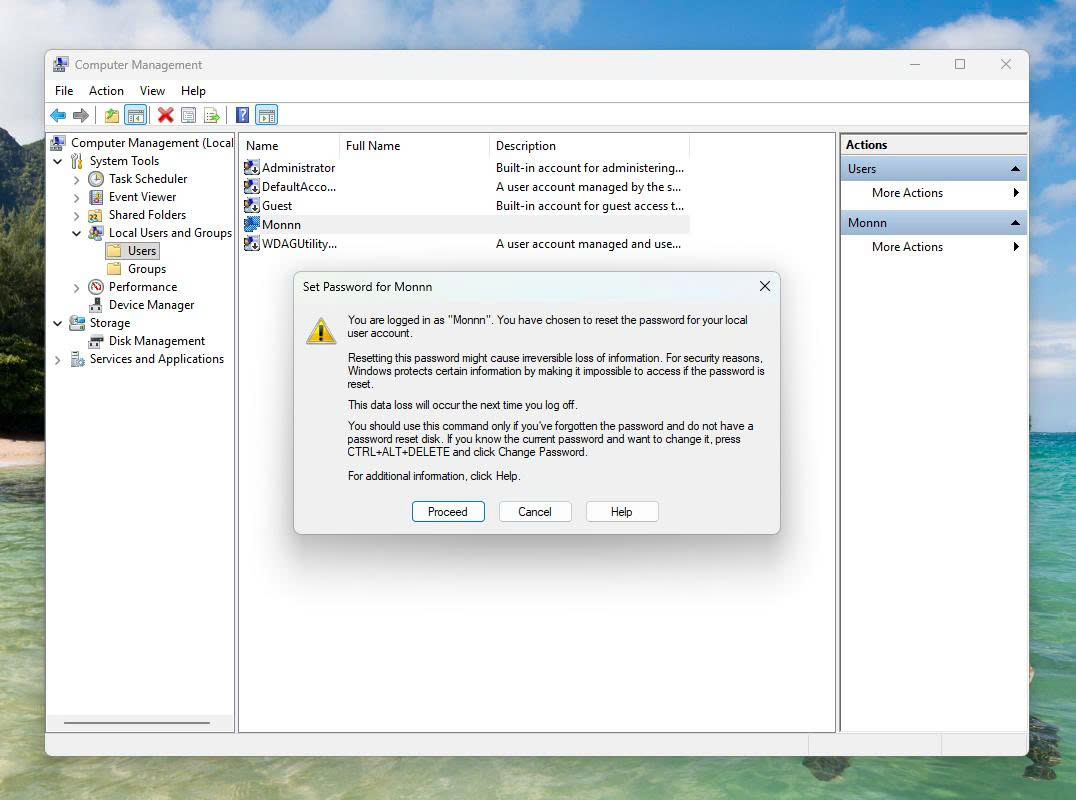The width and height of the screenshot is (1076, 800).
Task: Click Help button in Set Password dialog
Action: click(x=622, y=512)
